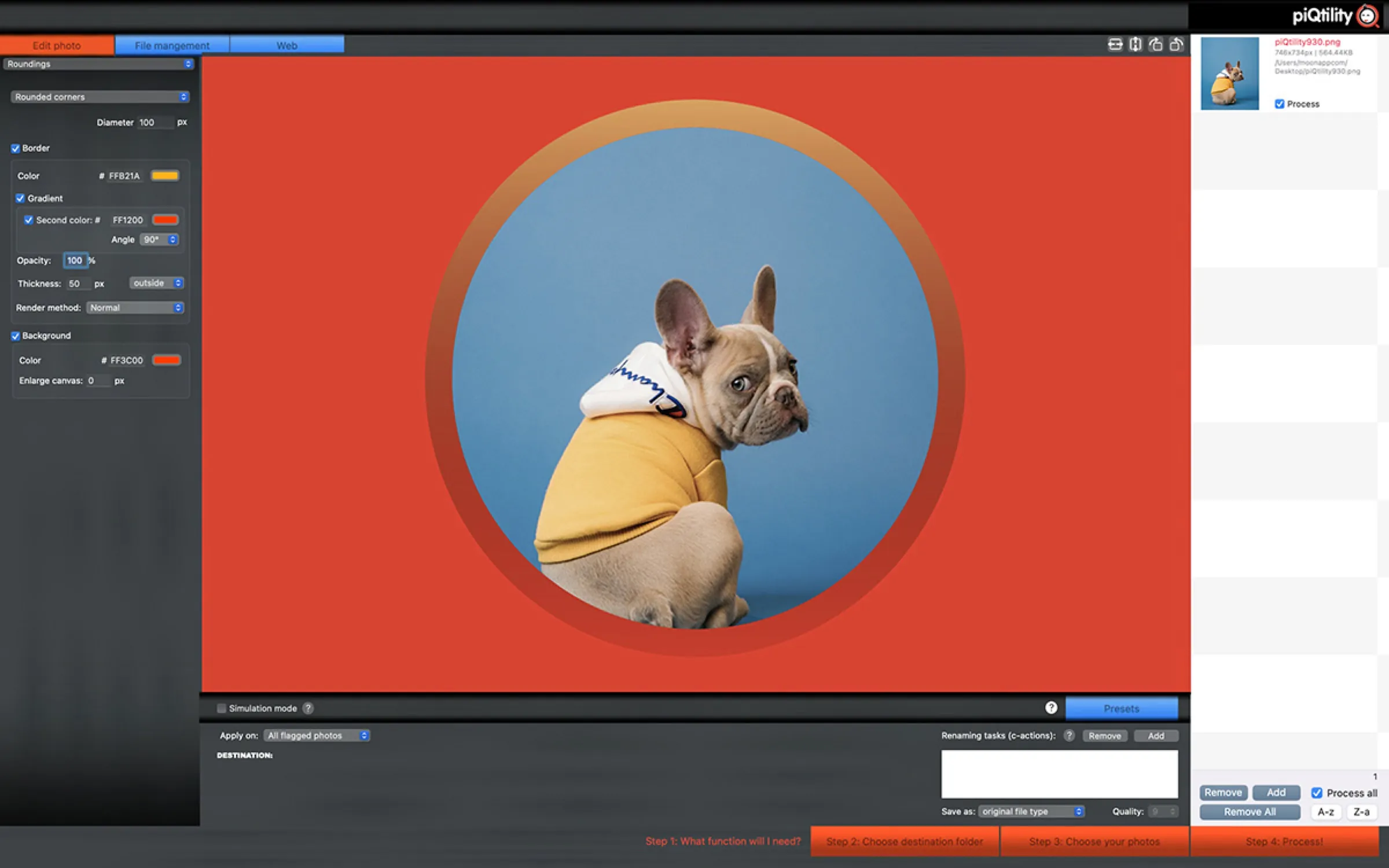1389x868 pixels.
Task: Click the Presets button
Action: (1122, 708)
